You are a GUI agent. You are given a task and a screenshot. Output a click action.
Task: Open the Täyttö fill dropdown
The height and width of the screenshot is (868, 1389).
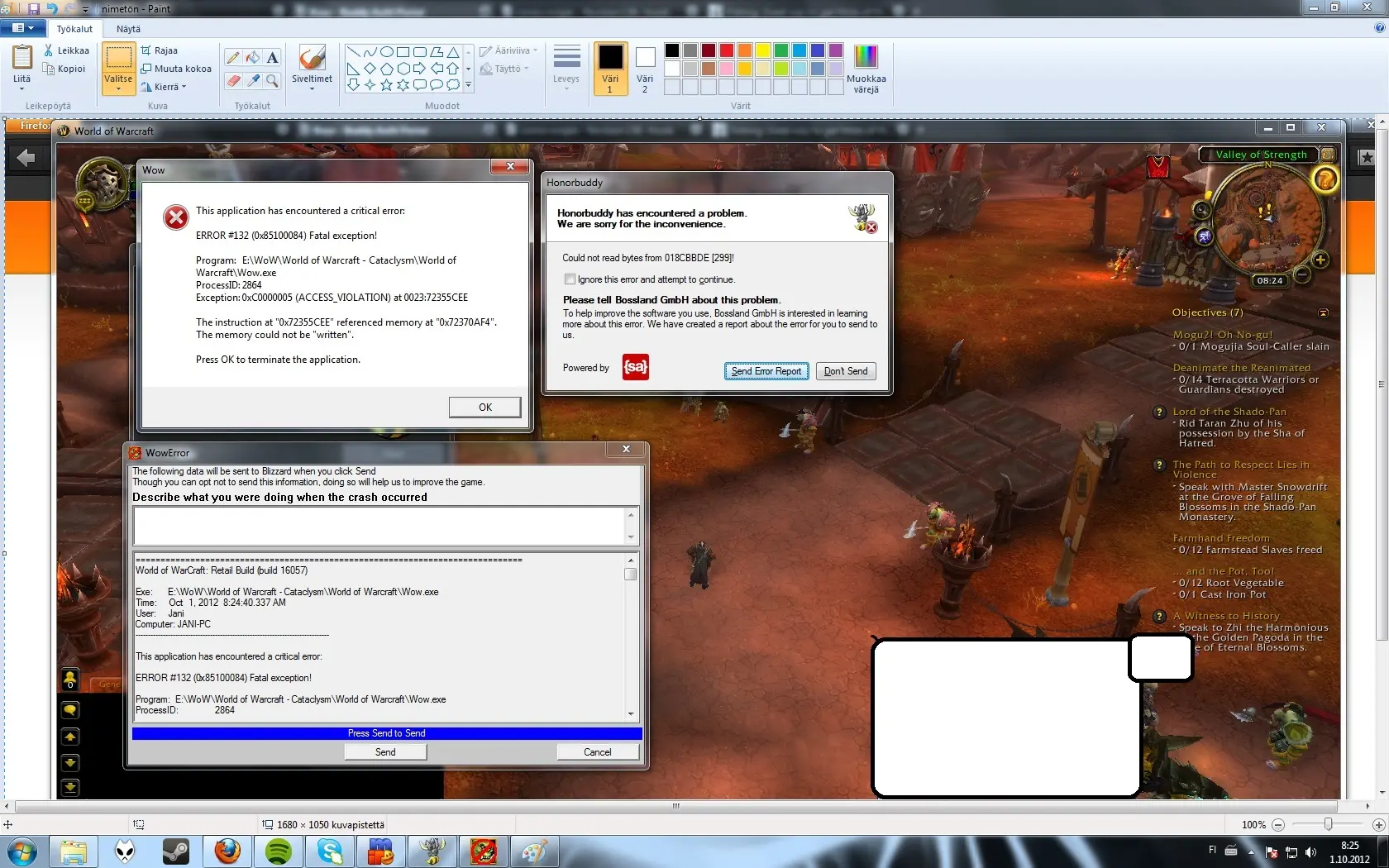point(504,69)
